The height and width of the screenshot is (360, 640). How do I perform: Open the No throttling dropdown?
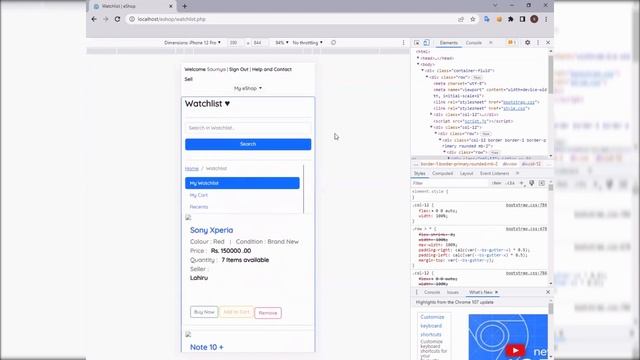[x=307, y=42]
